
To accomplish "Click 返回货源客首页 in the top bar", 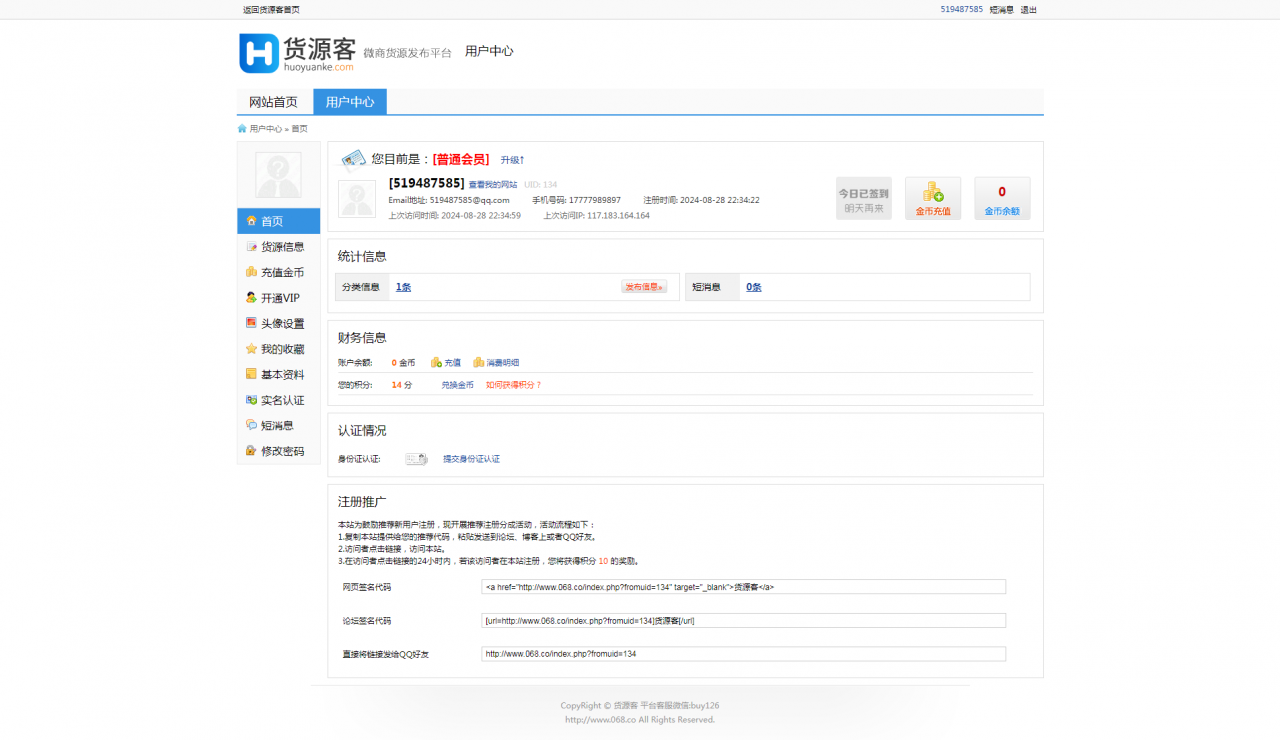I will [x=269, y=9].
